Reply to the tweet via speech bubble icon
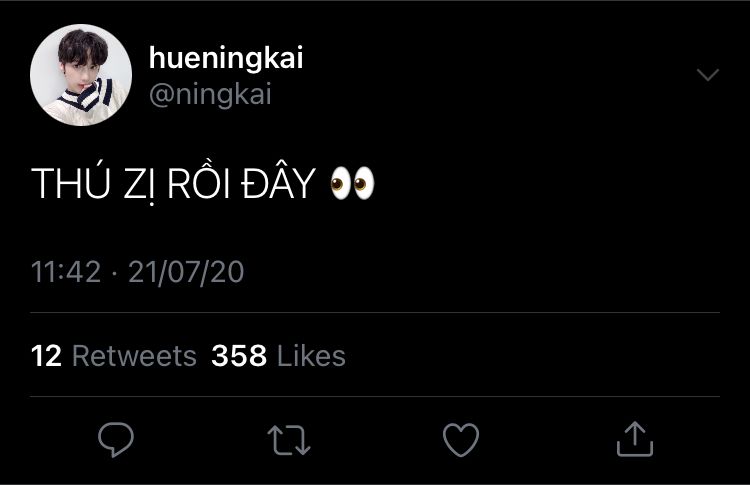750x485 pixels. click(x=117, y=439)
